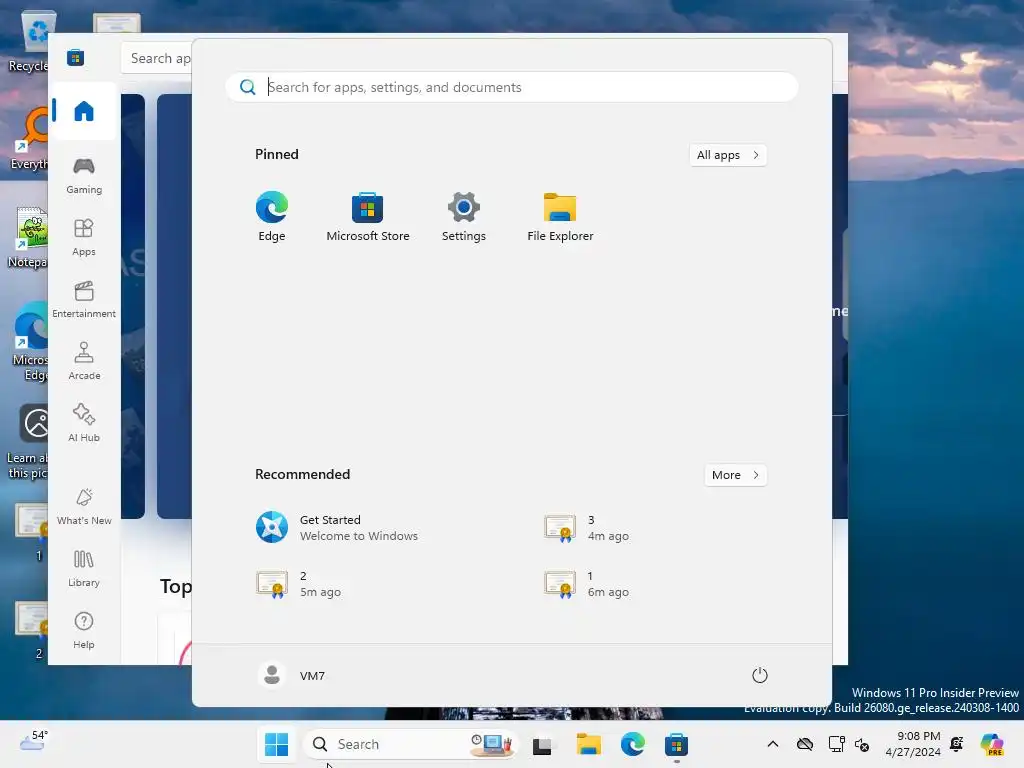The image size is (1024, 768).
Task: Click the taskbar Search box
Action: click(x=410, y=744)
